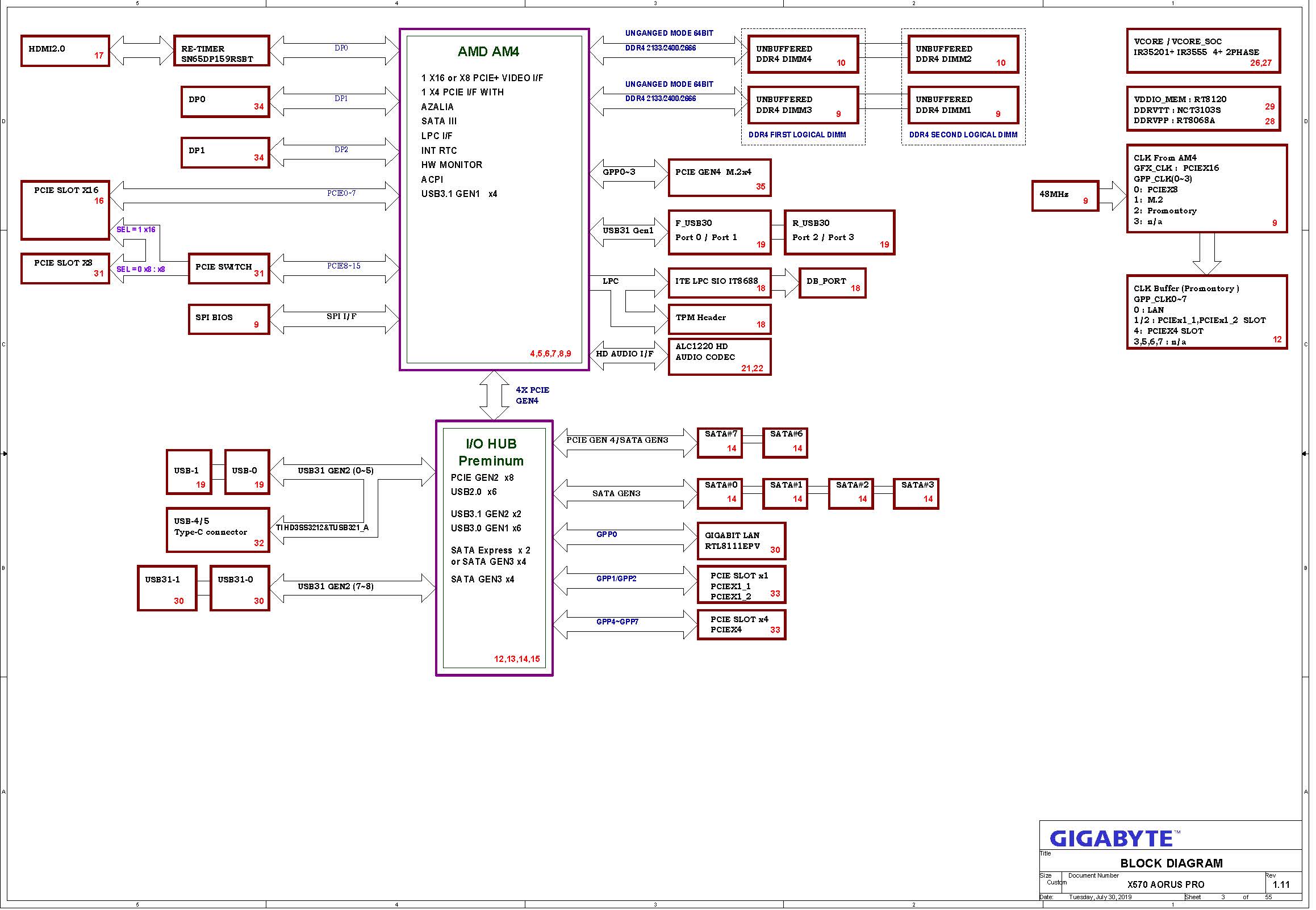This screenshot has height=910, width=1316.
Task: Click the SATA#6 block
Action: pyautogui.click(x=786, y=443)
